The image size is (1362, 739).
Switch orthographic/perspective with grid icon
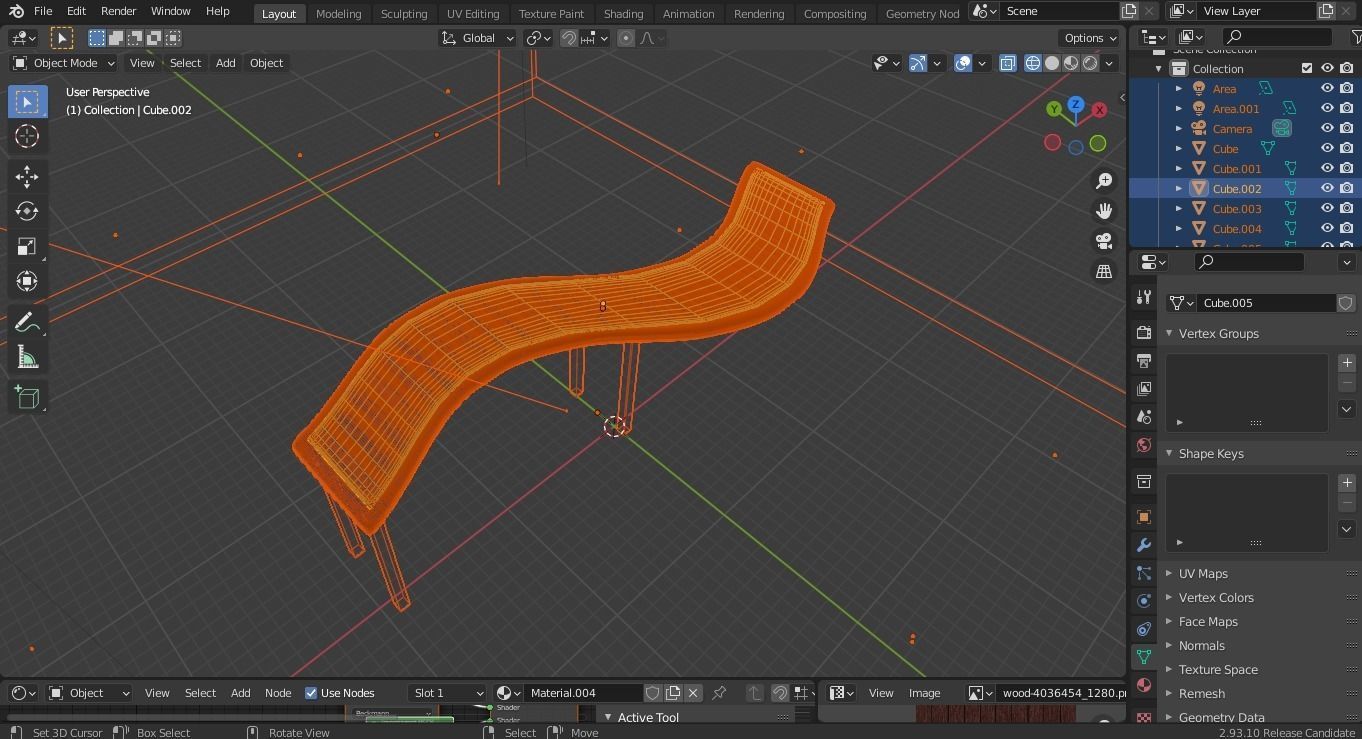[x=1104, y=271]
